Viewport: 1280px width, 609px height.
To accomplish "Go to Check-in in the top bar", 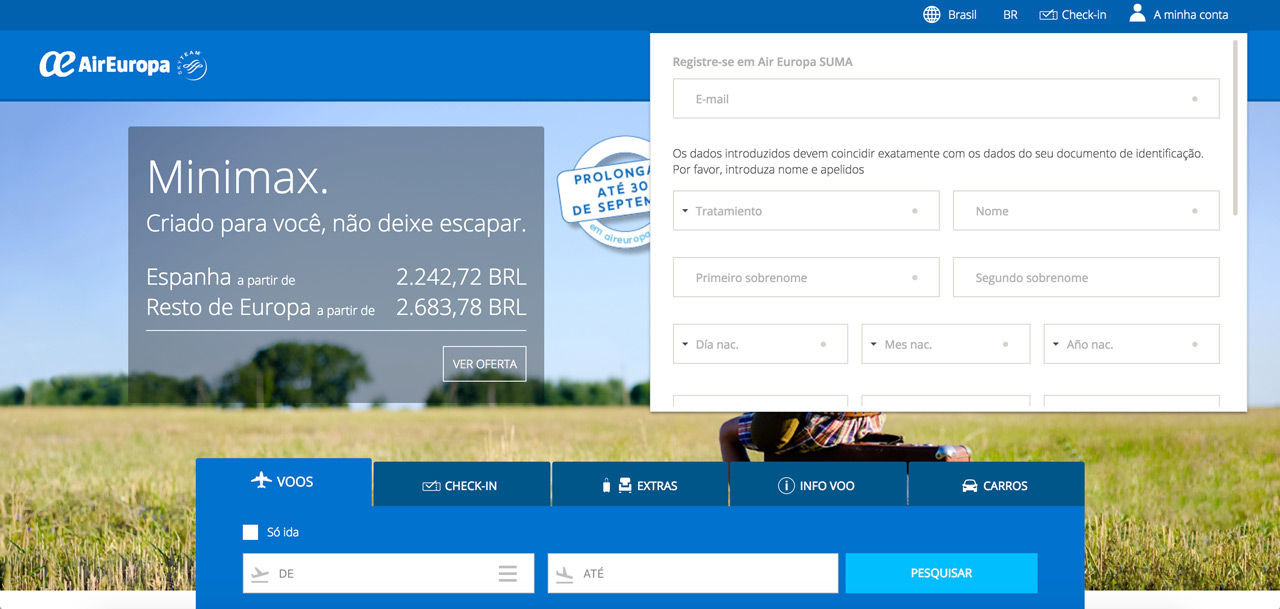I will tap(1073, 15).
